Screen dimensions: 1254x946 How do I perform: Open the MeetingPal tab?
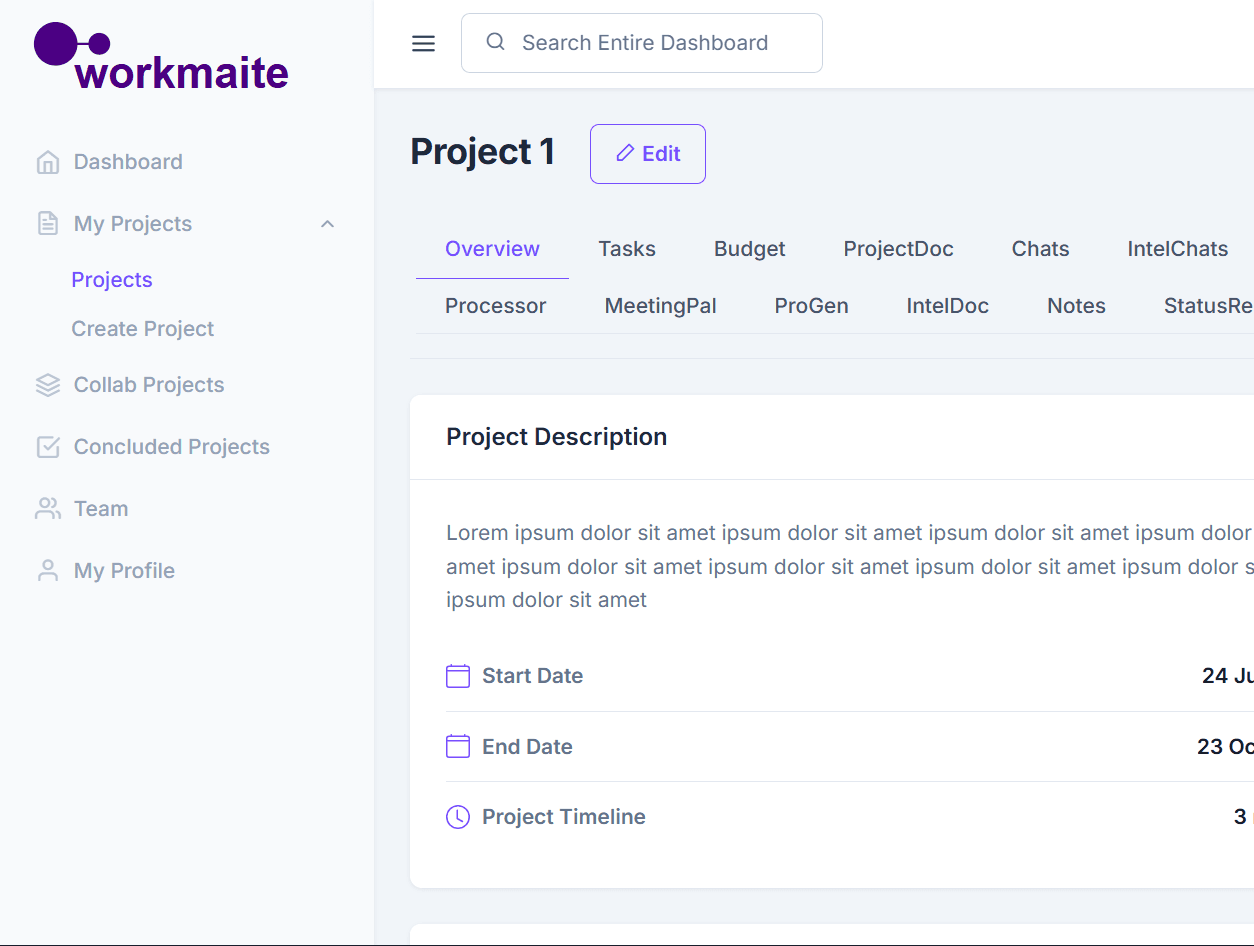pos(660,306)
